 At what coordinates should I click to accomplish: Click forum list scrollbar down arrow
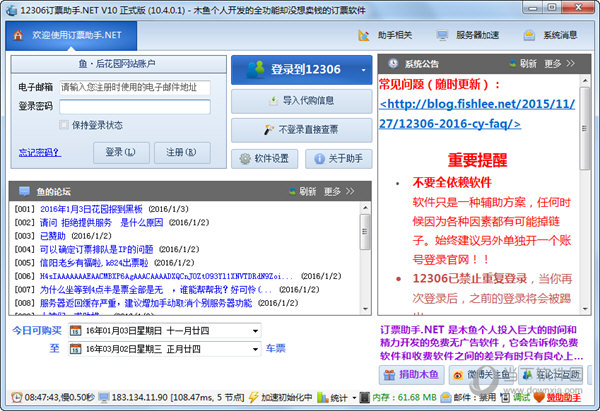[365, 308]
